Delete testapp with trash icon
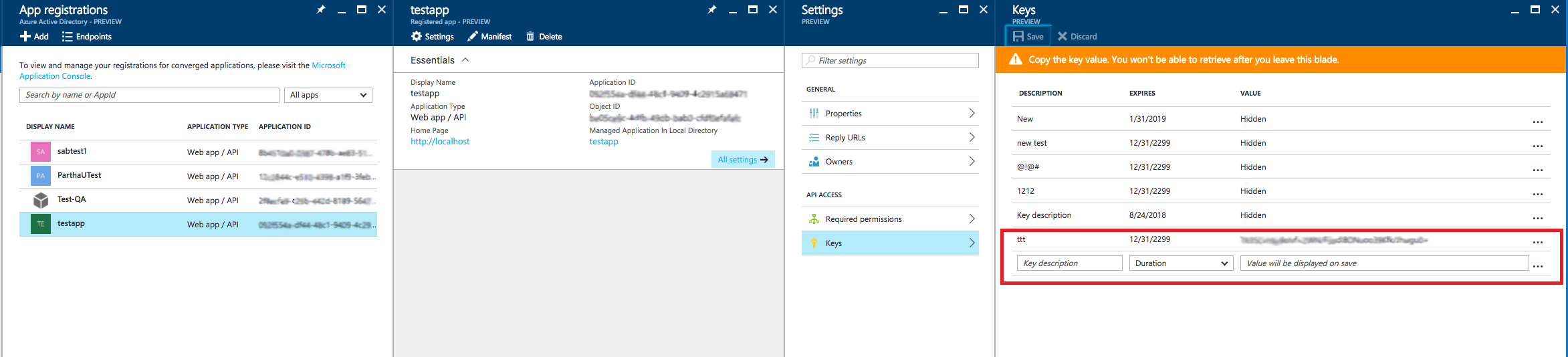The width and height of the screenshot is (1568, 357). click(530, 37)
